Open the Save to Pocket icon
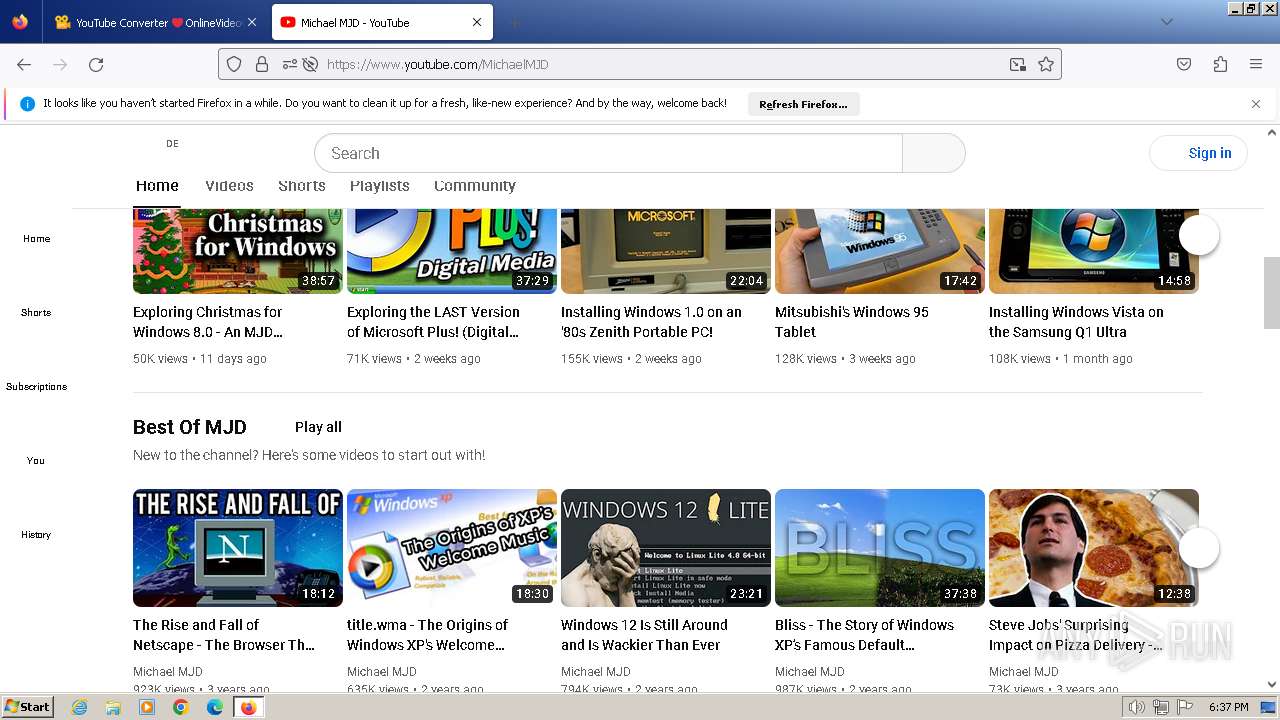The height and width of the screenshot is (720, 1280). pyautogui.click(x=1184, y=64)
